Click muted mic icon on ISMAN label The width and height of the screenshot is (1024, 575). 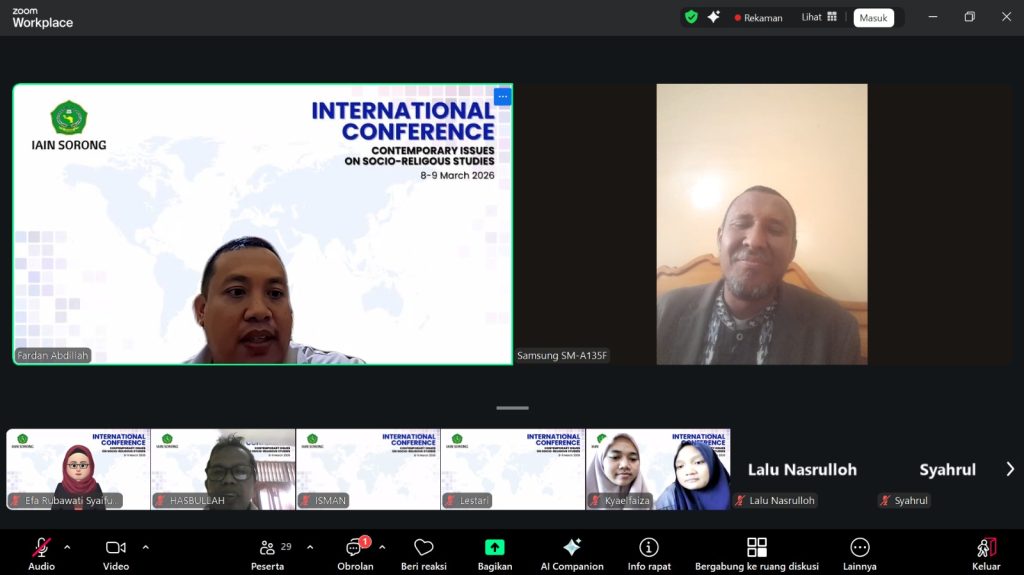pyautogui.click(x=305, y=501)
